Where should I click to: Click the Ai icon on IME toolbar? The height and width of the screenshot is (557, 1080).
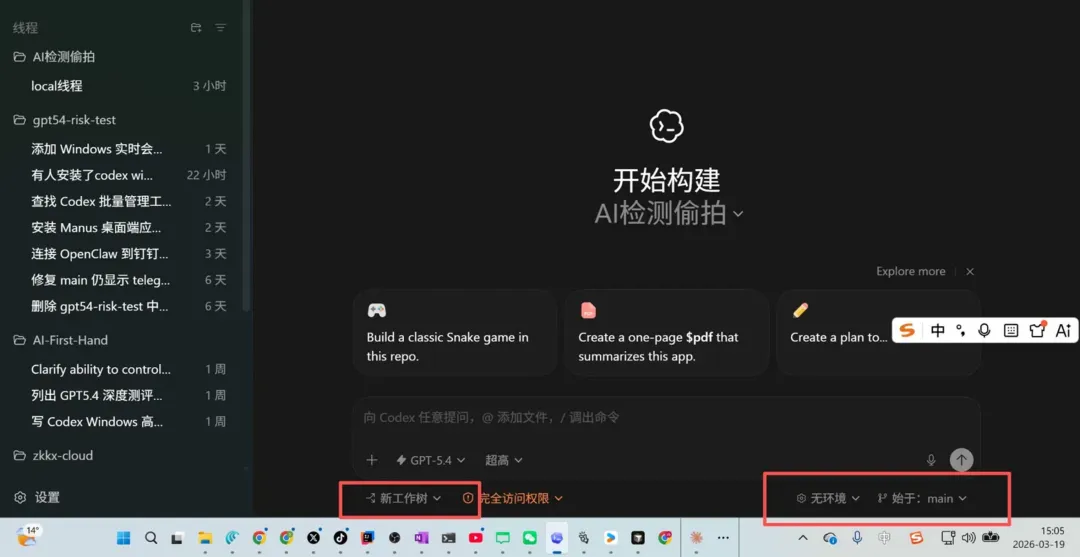point(1063,330)
